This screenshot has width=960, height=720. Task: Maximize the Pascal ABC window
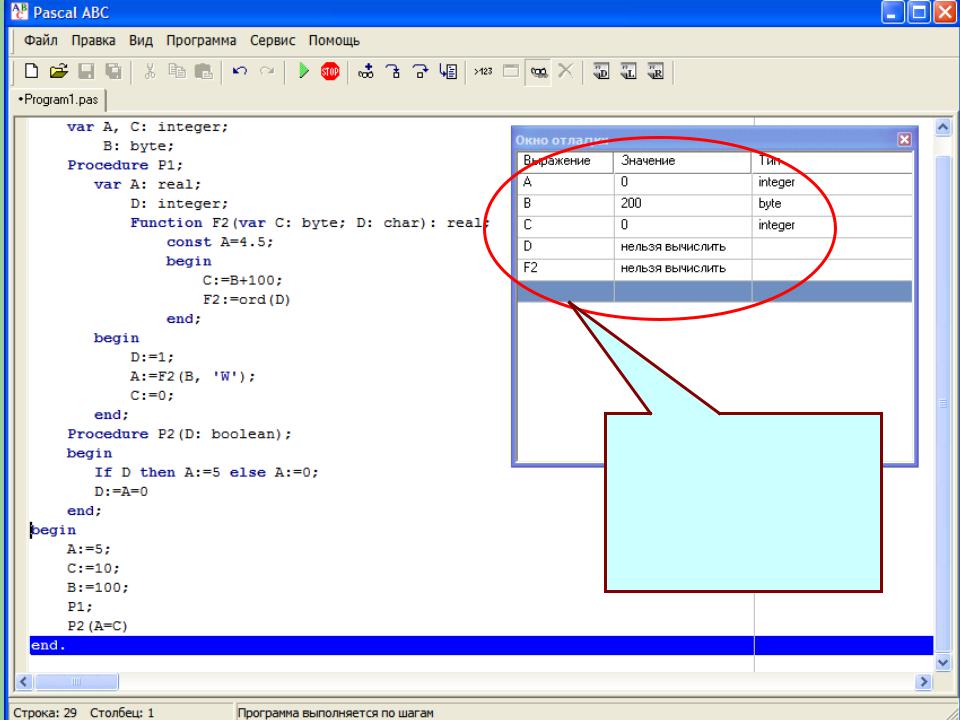coord(920,12)
